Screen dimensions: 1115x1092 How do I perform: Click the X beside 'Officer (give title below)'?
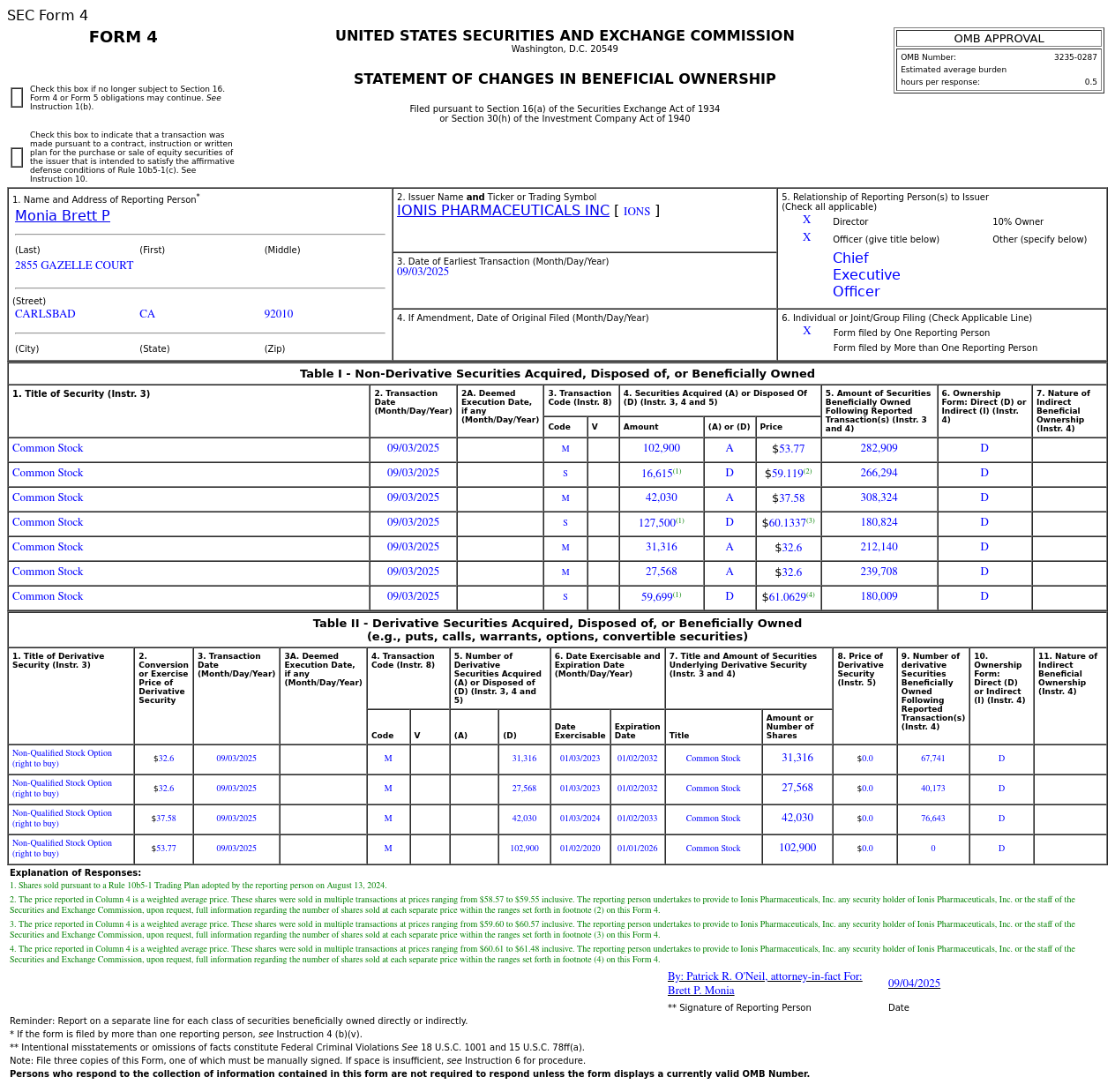point(806,238)
